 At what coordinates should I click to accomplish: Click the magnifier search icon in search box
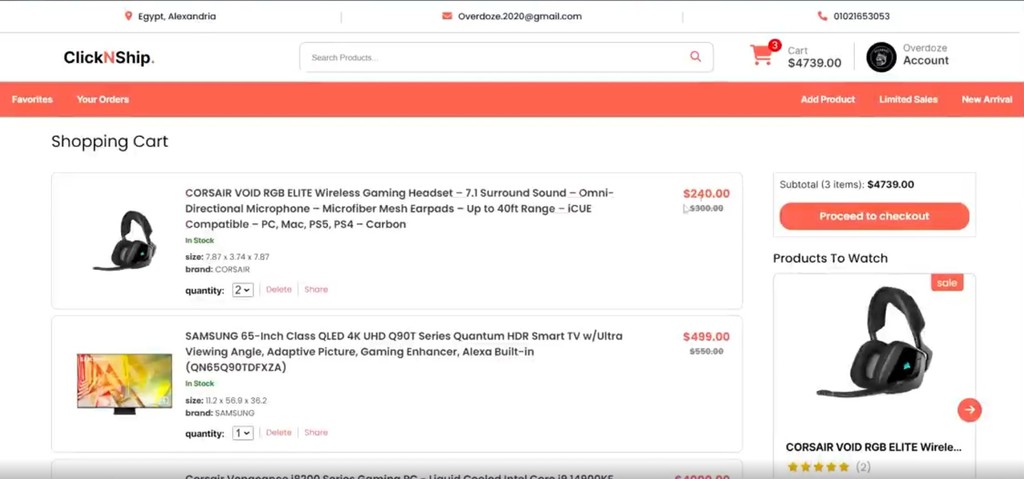696,57
